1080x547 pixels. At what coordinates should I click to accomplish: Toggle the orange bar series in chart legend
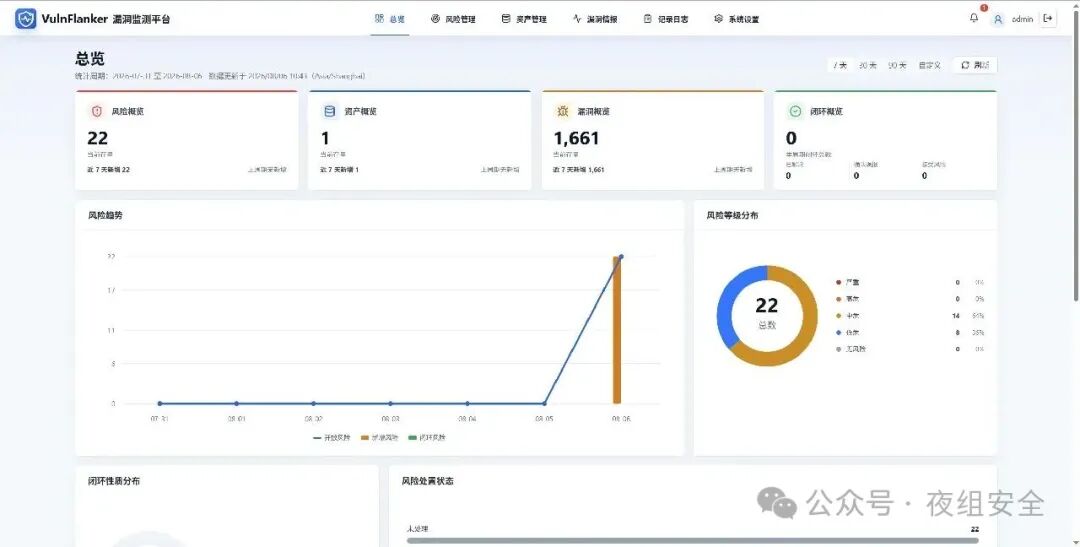pos(380,437)
